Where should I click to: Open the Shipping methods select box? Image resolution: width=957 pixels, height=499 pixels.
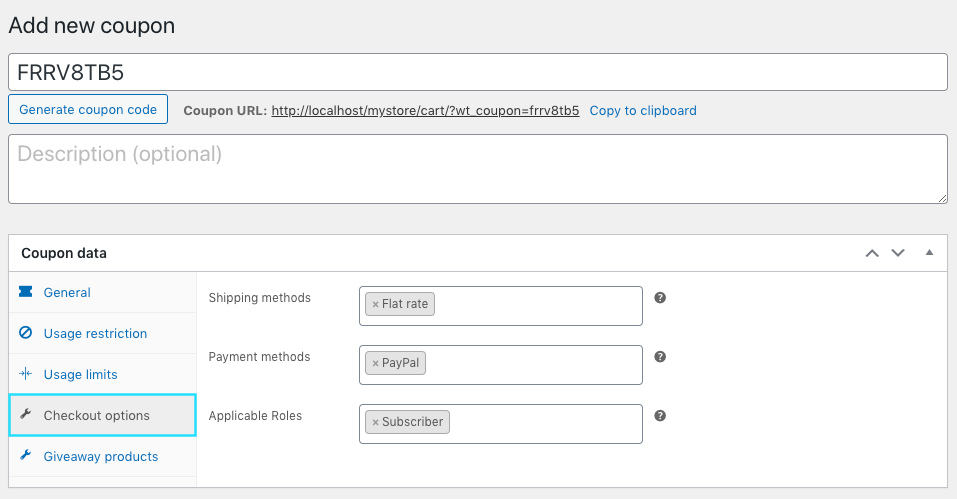coord(500,306)
